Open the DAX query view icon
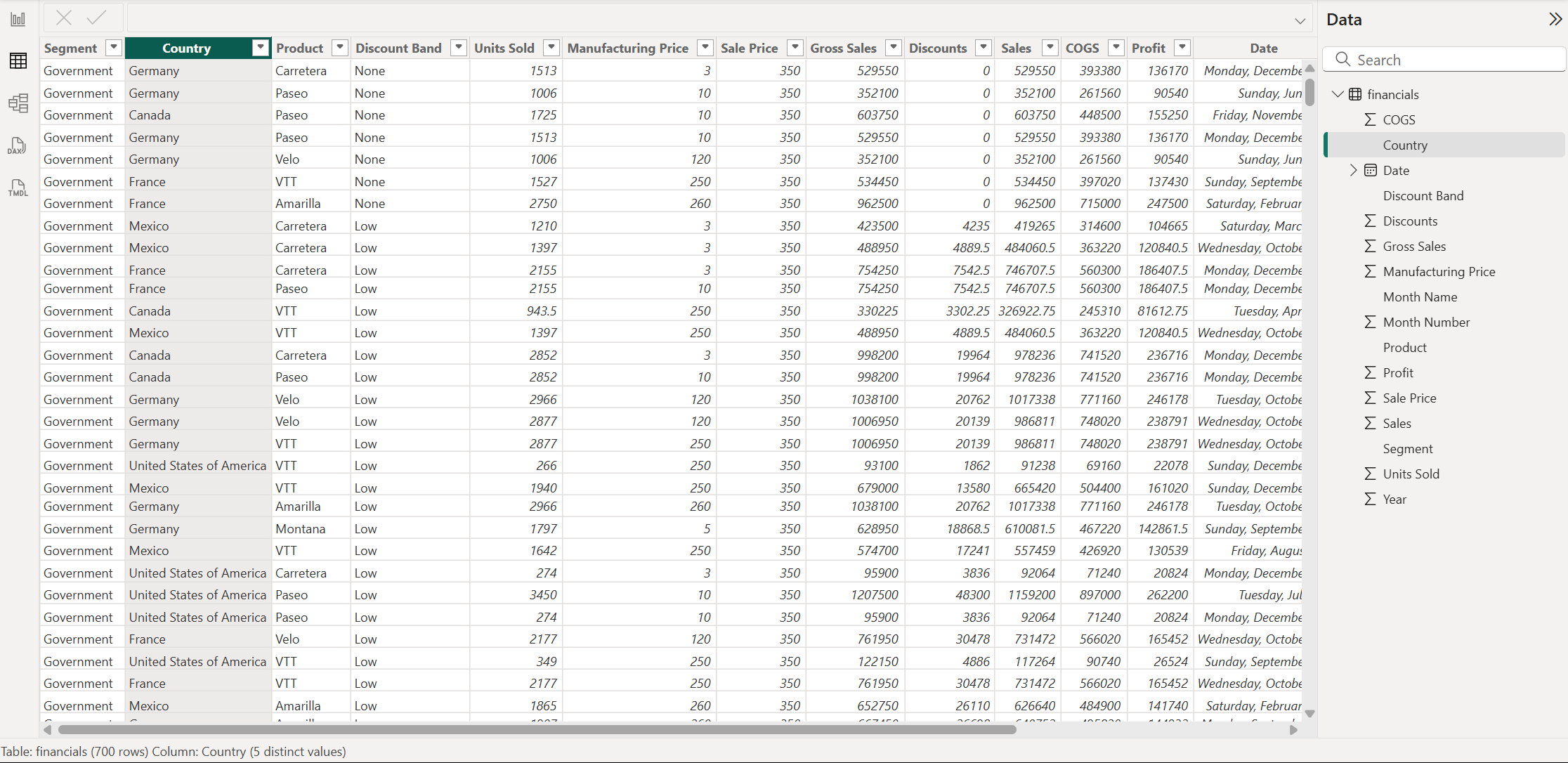Screen dimensions: 1568x763 pyautogui.click(x=18, y=145)
